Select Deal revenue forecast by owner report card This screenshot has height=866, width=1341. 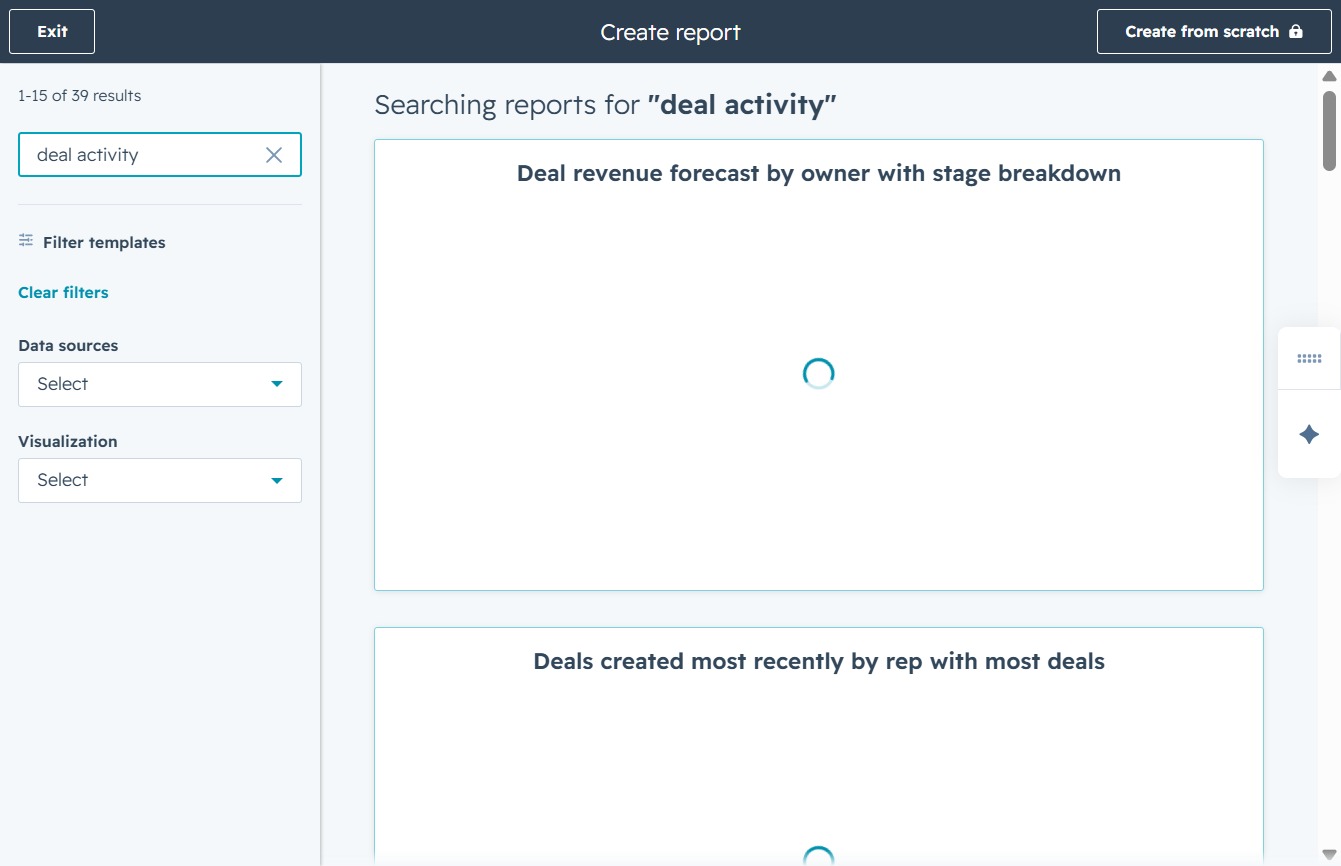coord(819,365)
